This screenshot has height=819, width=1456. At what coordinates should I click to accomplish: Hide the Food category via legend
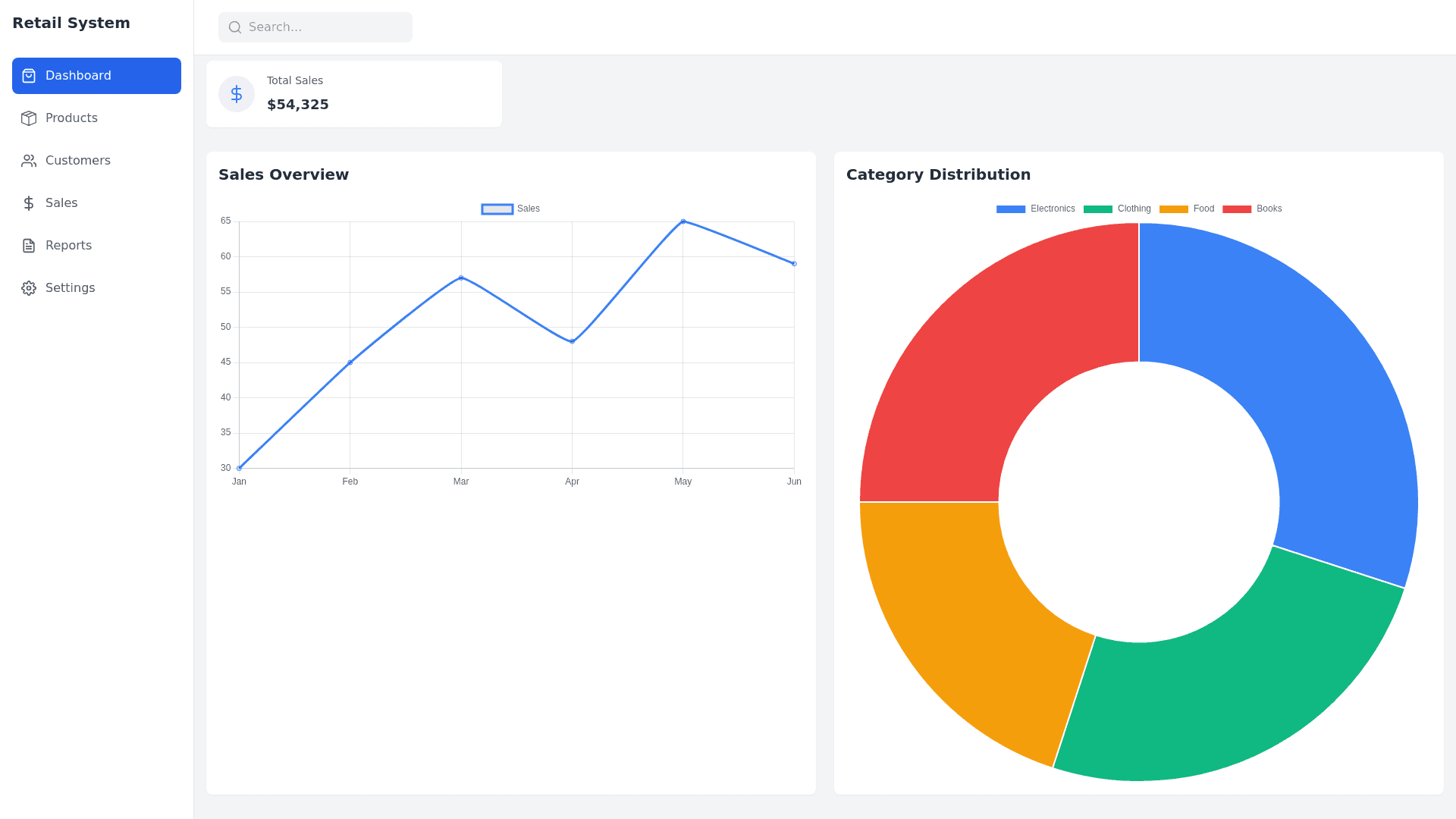[1186, 209]
